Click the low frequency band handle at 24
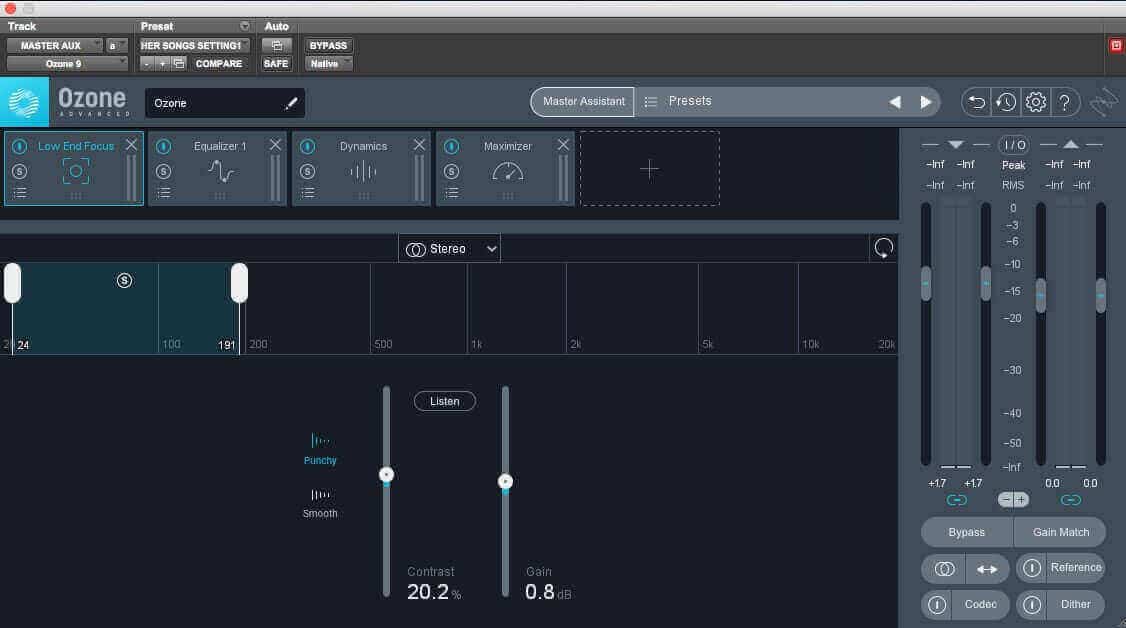 pos(12,283)
